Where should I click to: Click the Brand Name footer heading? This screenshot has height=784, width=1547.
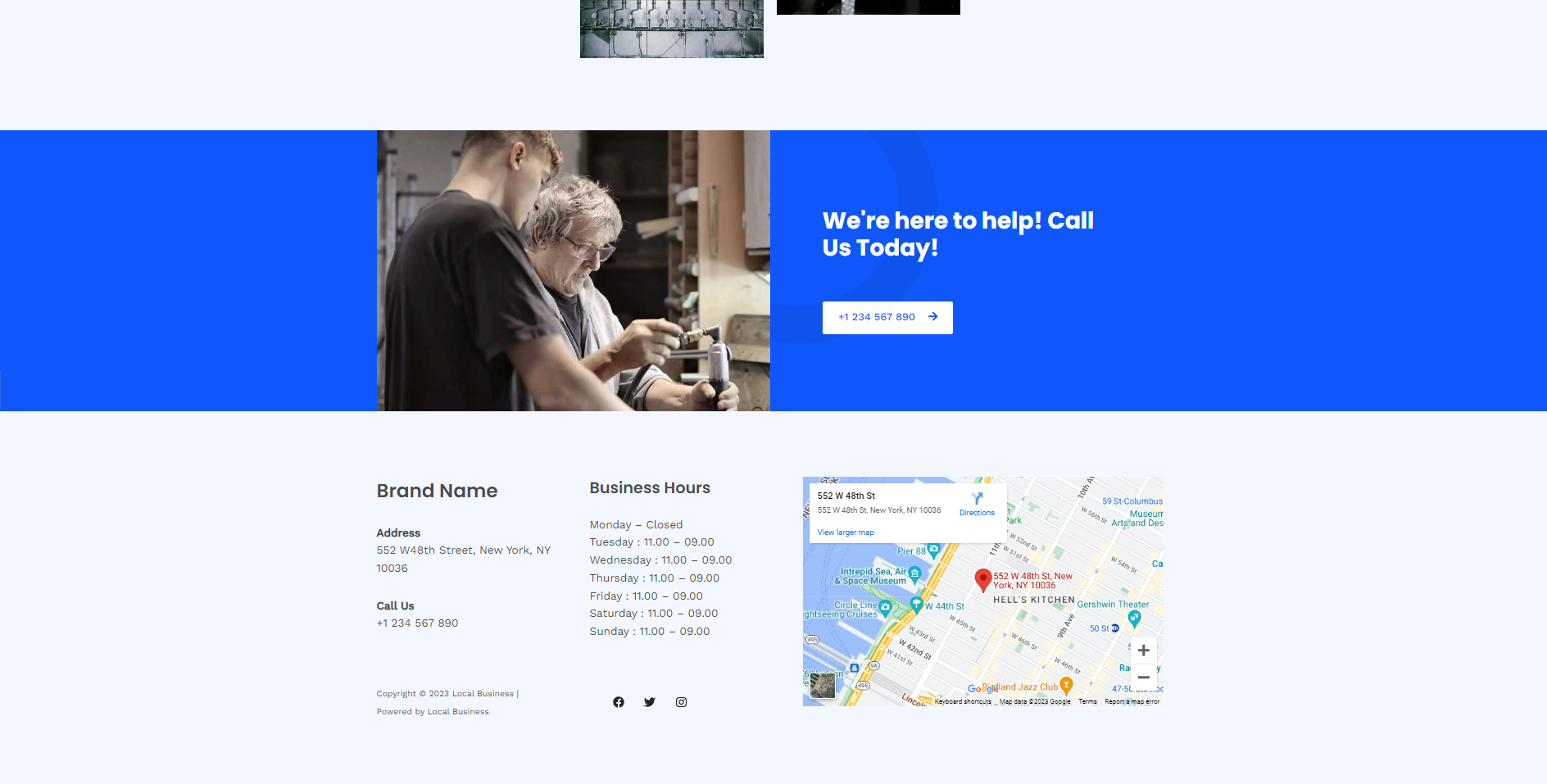[x=437, y=491]
